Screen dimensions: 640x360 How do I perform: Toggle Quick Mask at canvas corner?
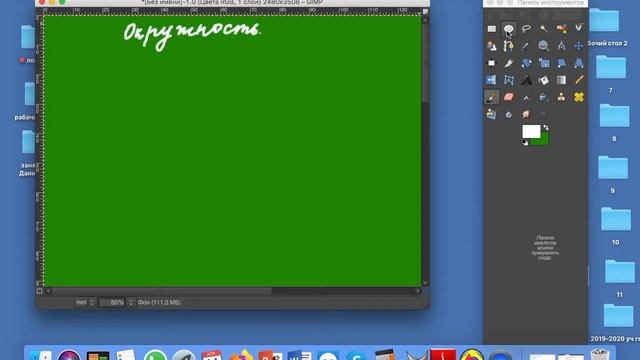[40, 291]
